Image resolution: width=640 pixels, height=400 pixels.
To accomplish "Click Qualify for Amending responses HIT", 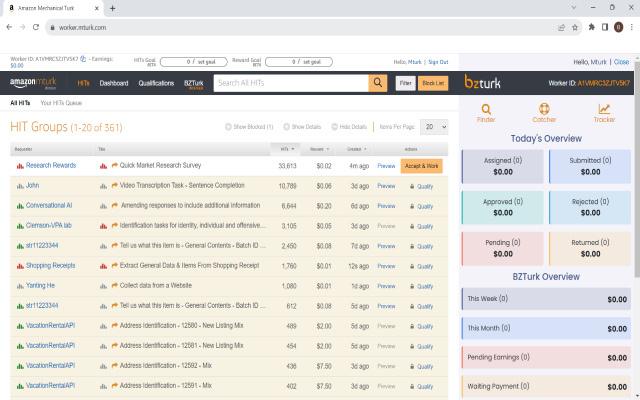I will click(x=424, y=207).
